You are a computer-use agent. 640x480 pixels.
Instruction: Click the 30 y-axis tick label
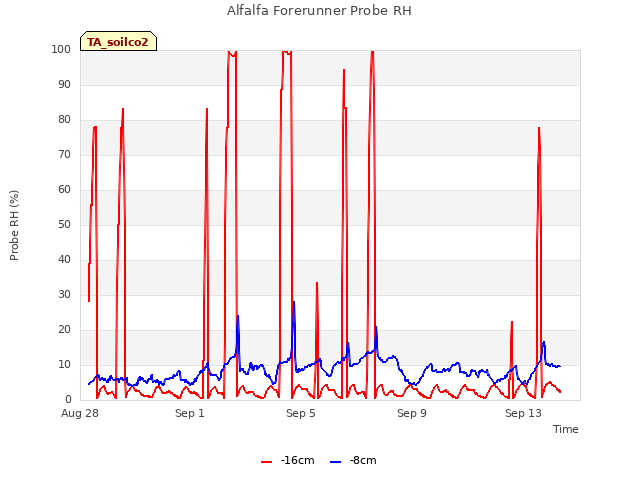pyautogui.click(x=64, y=295)
